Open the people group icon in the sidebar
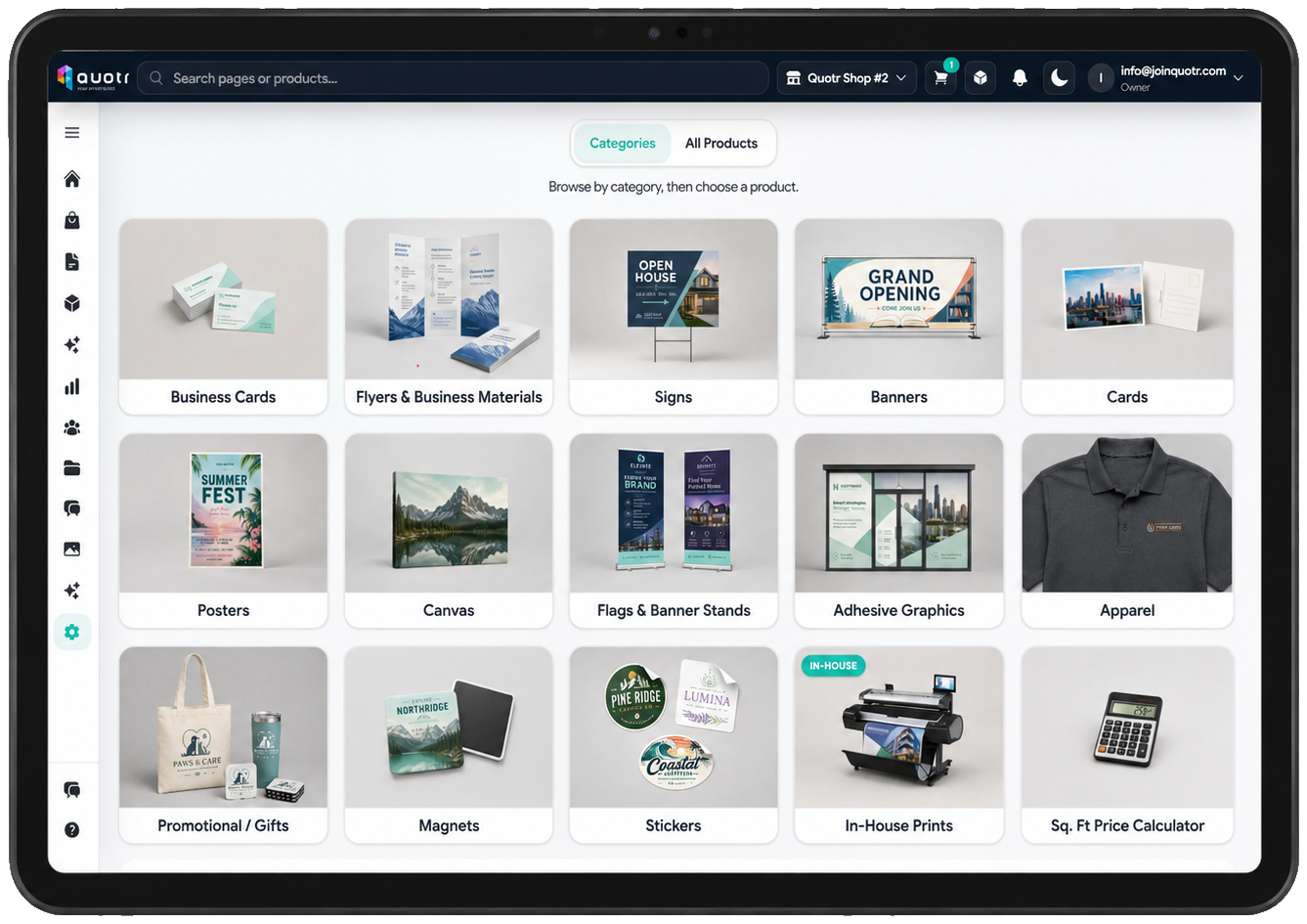The image size is (1307, 924). (71, 427)
